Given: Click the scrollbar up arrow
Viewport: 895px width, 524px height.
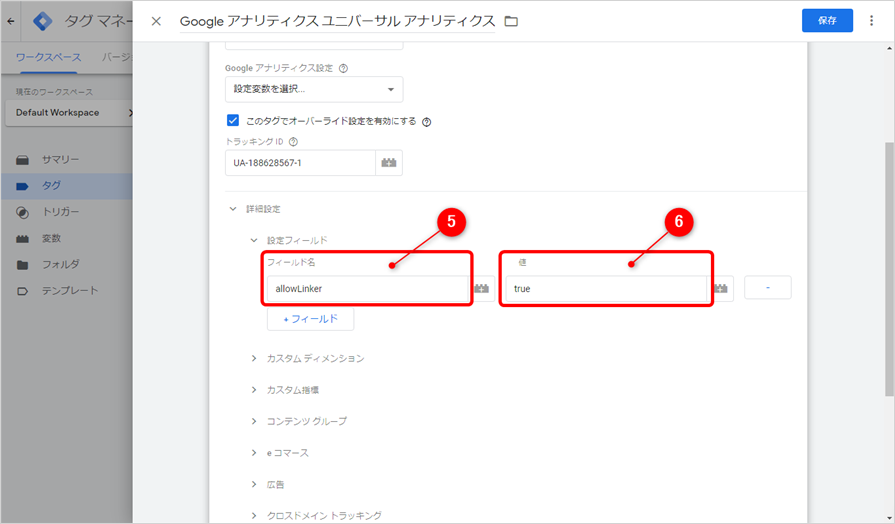Looking at the screenshot, I should 889,49.
